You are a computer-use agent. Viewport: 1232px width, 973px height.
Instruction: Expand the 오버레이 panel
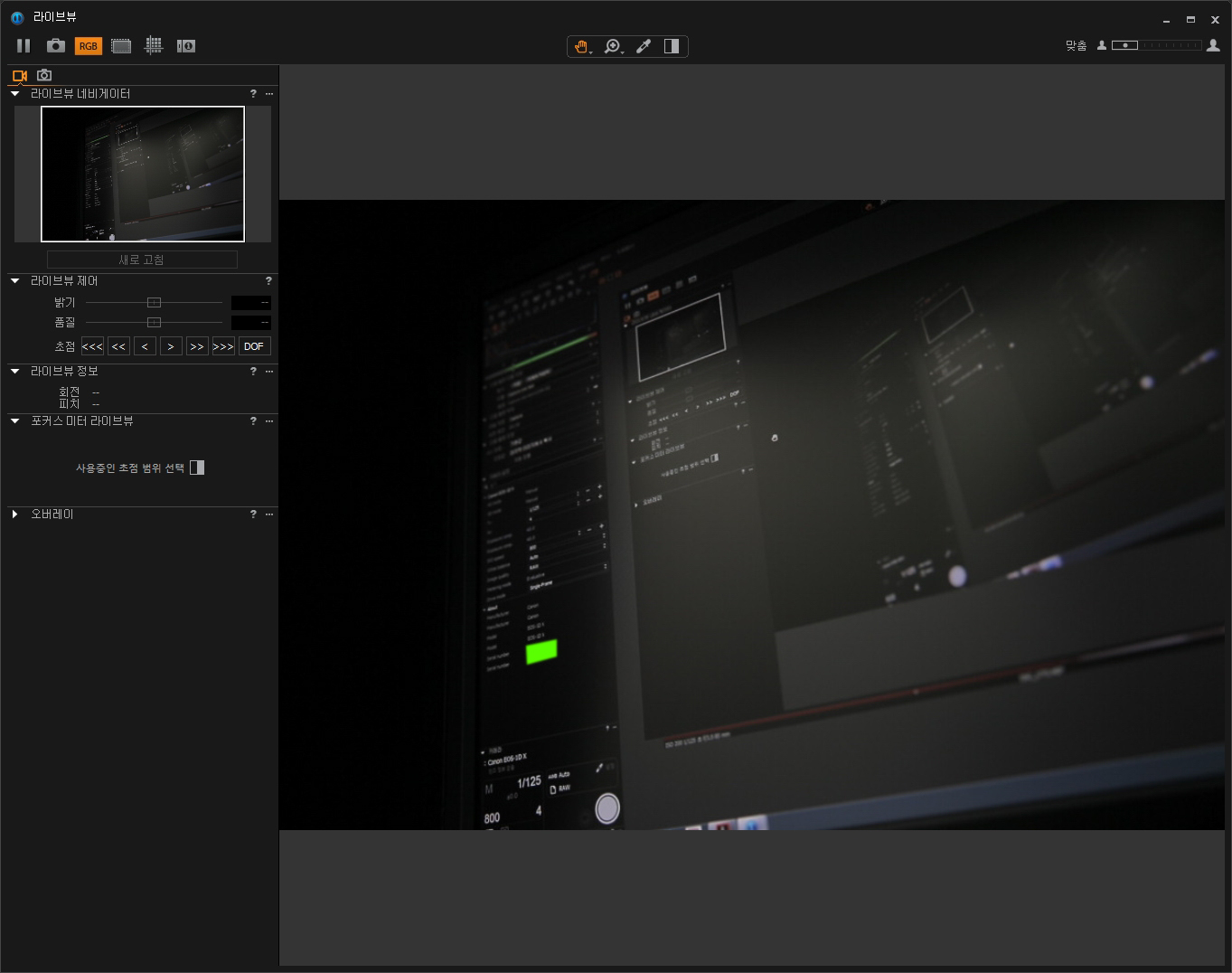click(x=15, y=515)
